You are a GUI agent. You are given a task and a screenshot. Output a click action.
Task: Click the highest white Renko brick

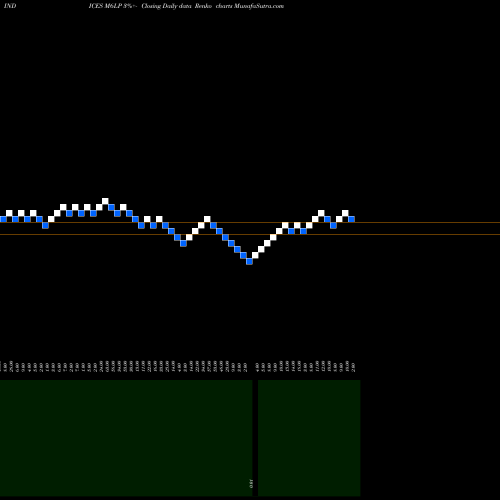[105, 201]
